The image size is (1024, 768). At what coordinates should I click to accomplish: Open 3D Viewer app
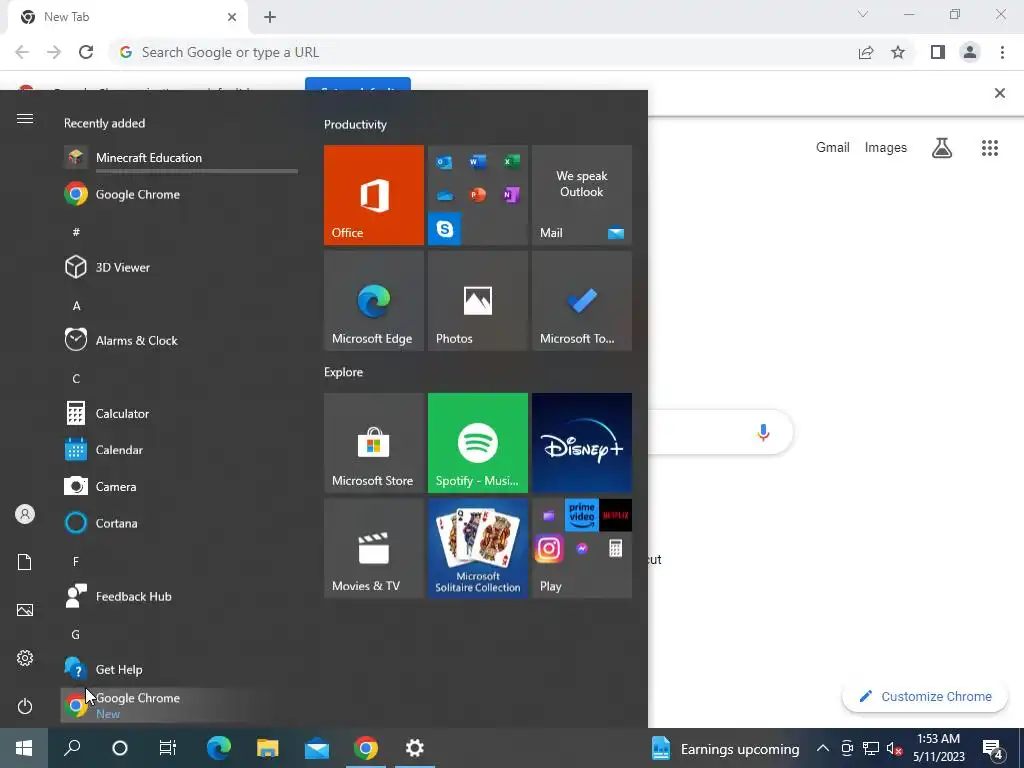point(180,267)
